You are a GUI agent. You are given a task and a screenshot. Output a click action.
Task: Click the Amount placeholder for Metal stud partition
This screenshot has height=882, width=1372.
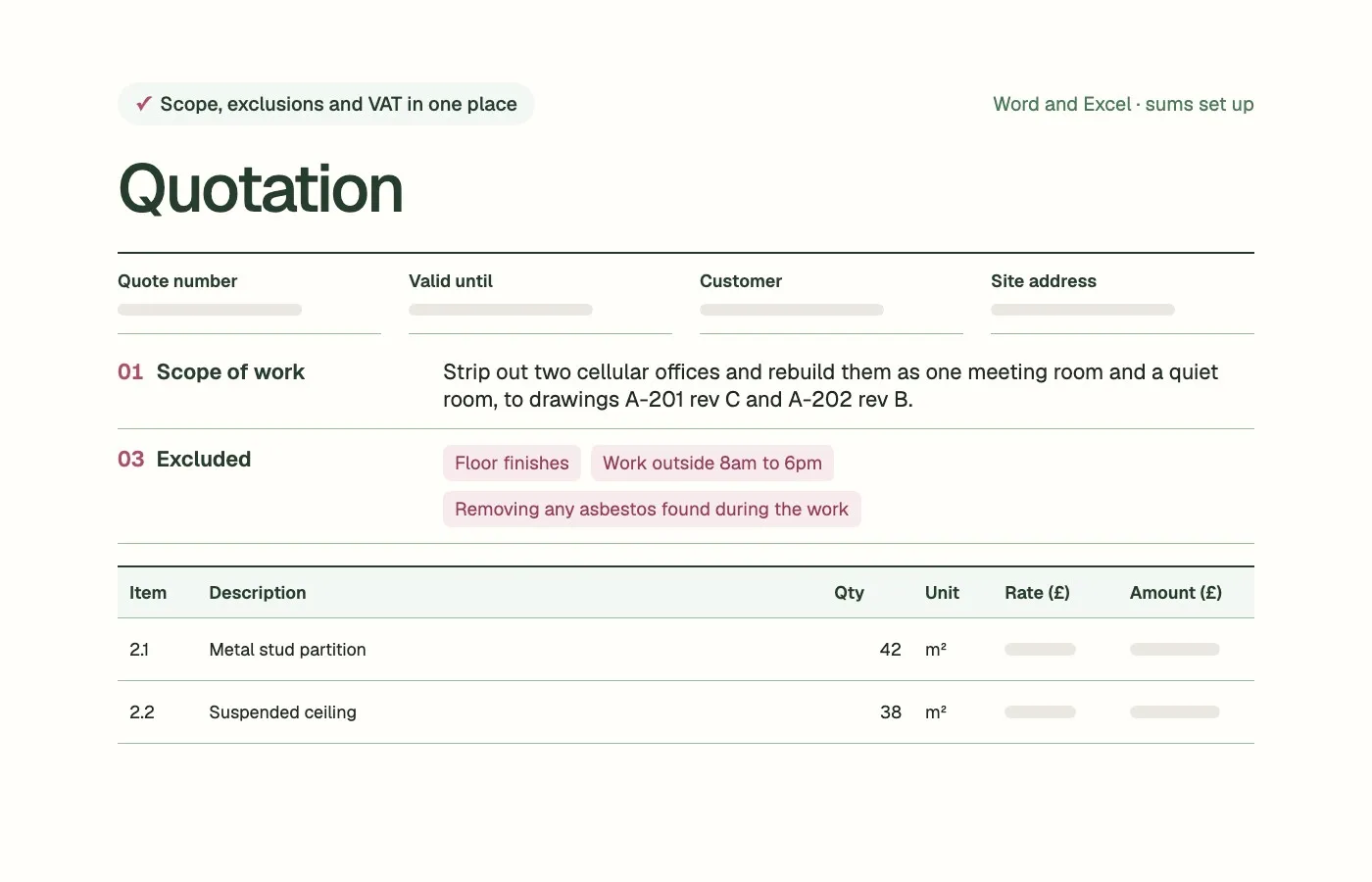(x=1175, y=649)
